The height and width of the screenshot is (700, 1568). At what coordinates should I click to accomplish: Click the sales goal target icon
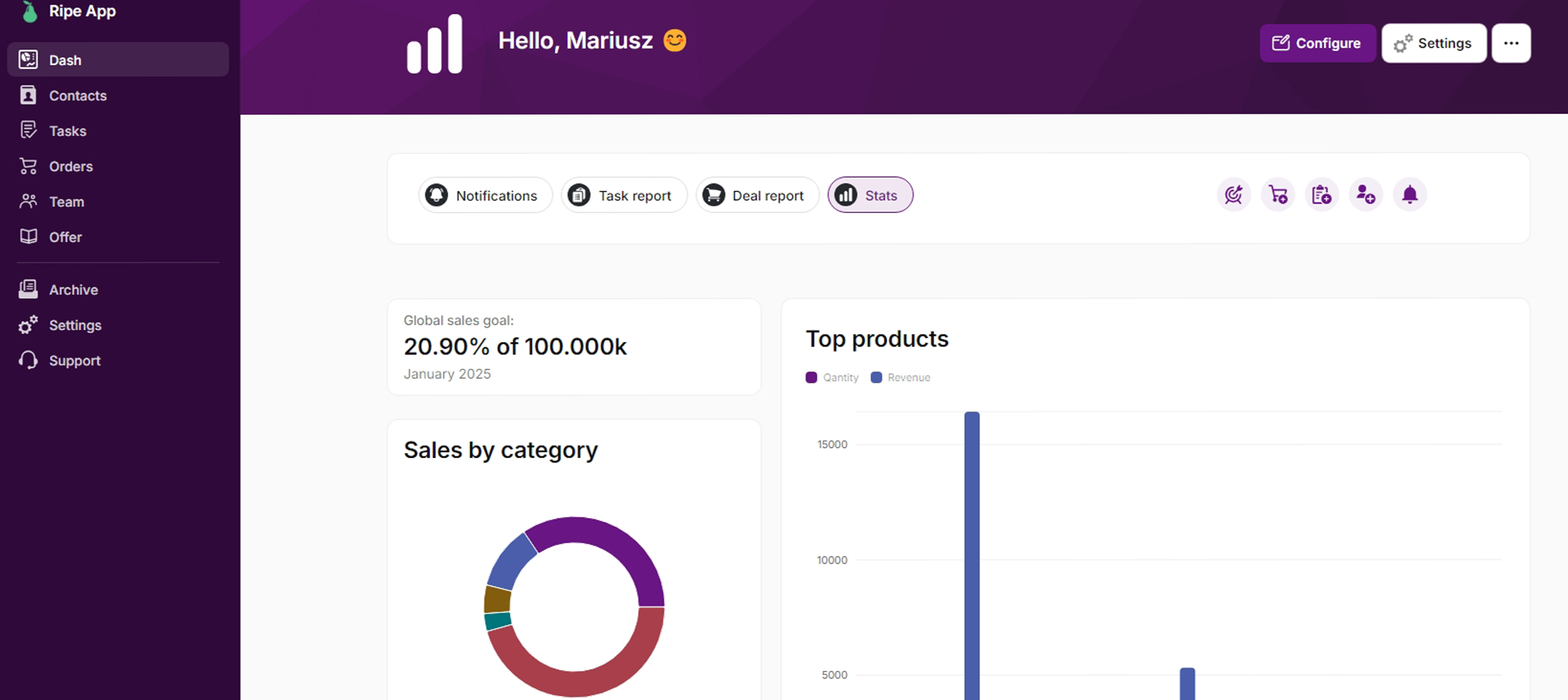tap(1234, 195)
